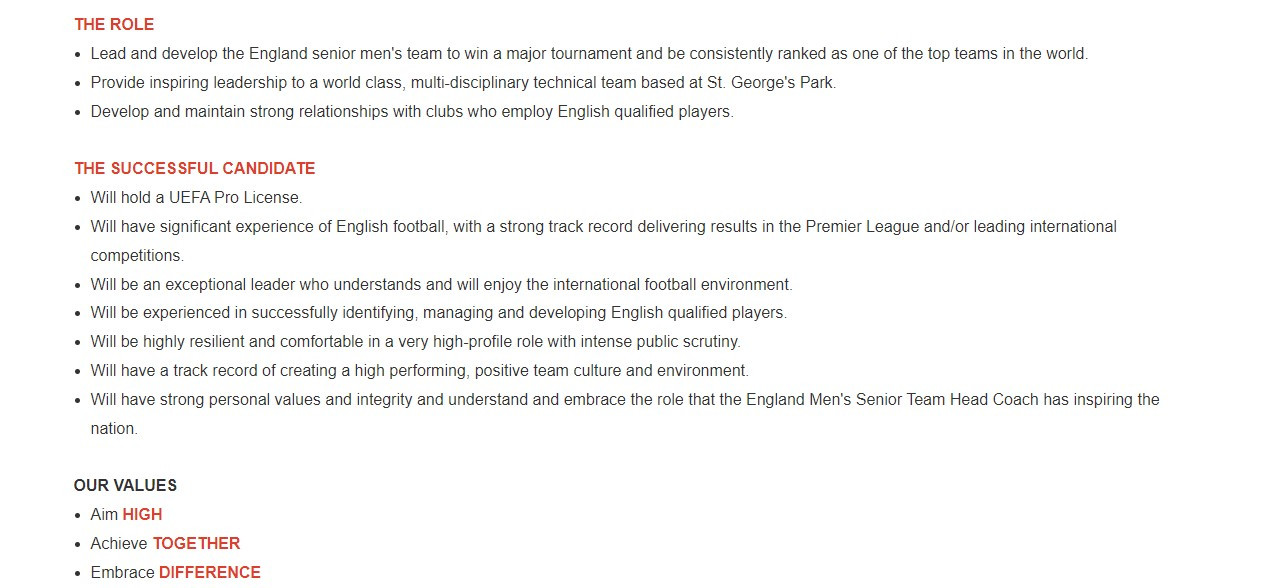
Task: Click the bullet about developing English qualified players
Action: (439, 312)
